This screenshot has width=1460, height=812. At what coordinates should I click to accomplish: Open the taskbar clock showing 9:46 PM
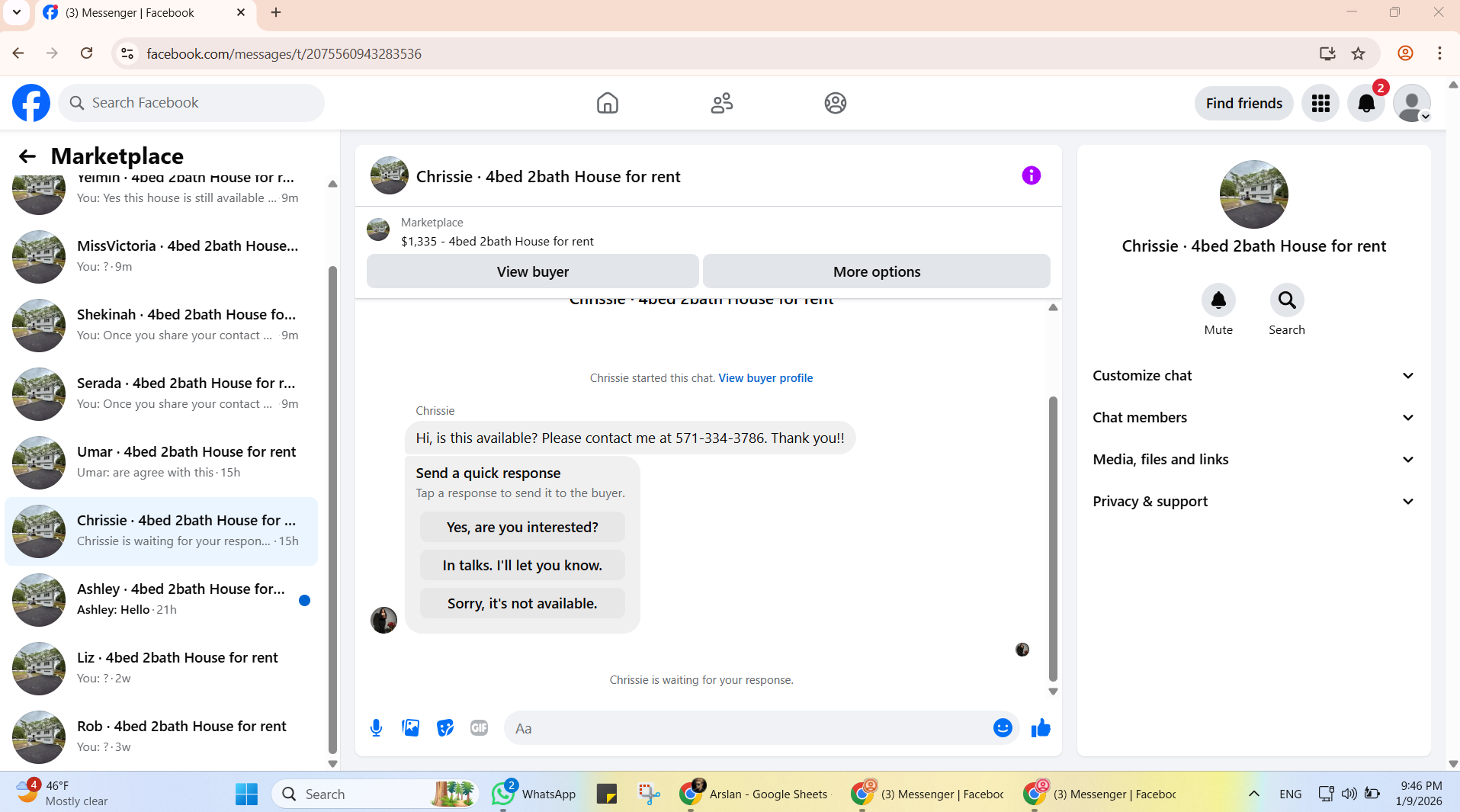1419,794
